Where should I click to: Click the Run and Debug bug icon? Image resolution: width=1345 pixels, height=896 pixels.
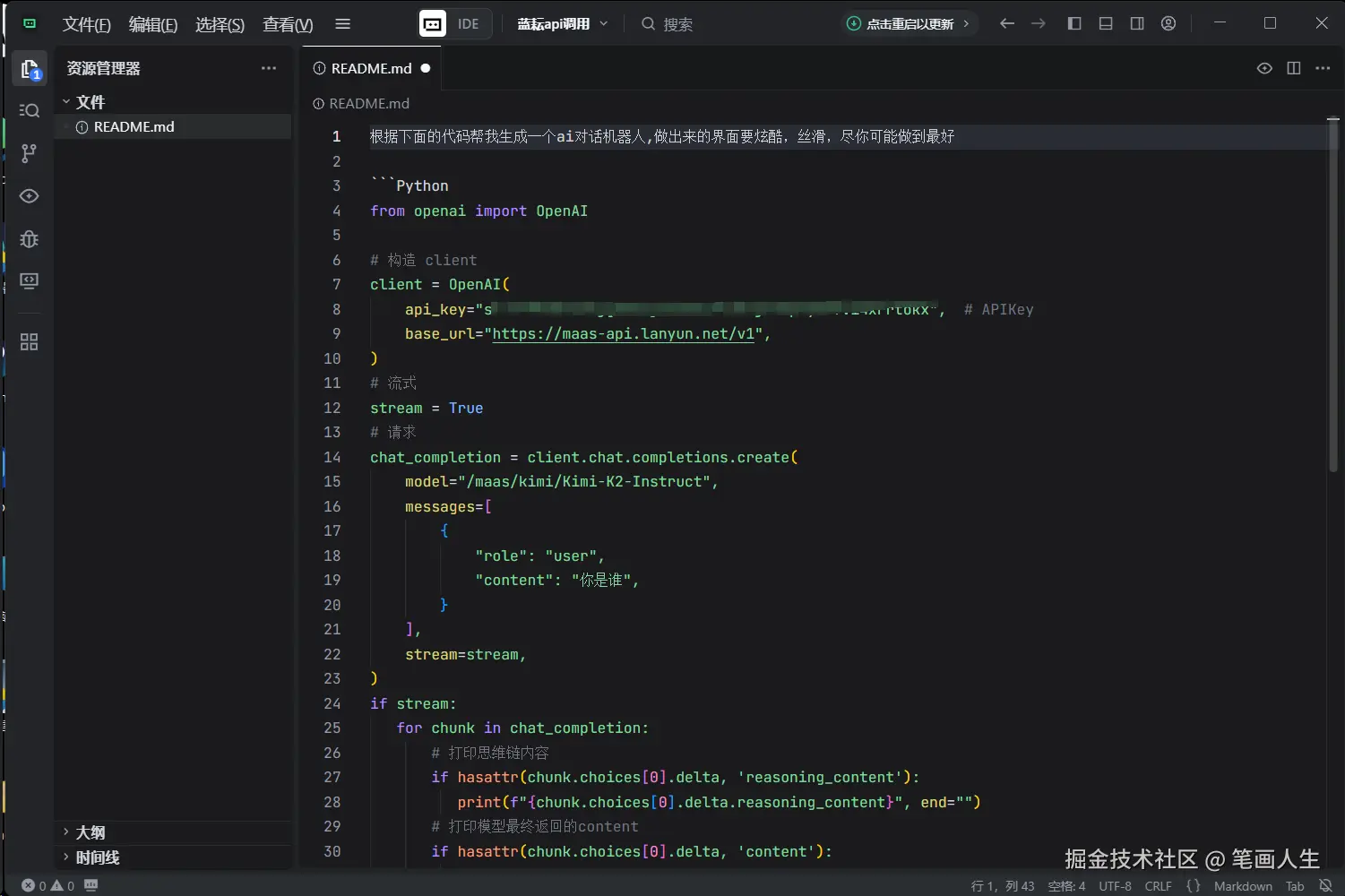pos(29,239)
